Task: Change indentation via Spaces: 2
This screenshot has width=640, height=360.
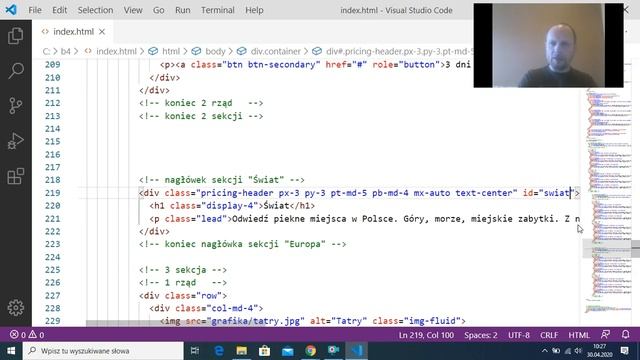Action: click(480, 335)
